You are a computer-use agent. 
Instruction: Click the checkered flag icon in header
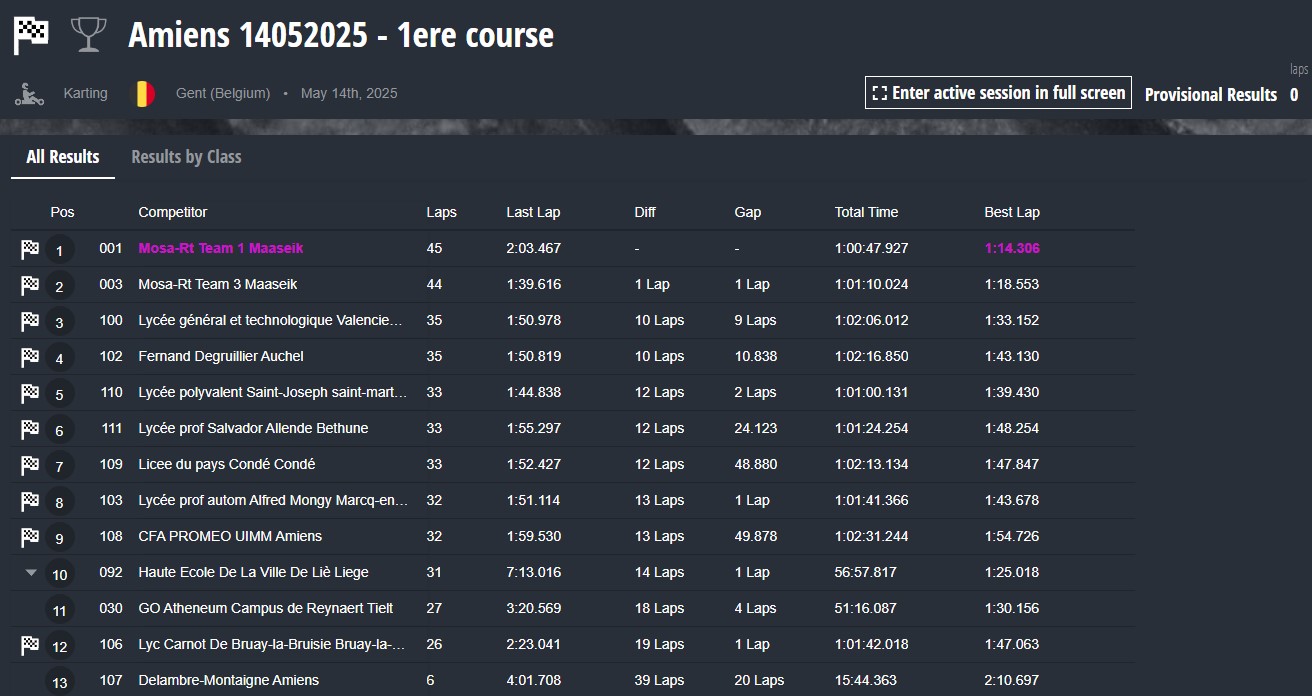(30, 35)
